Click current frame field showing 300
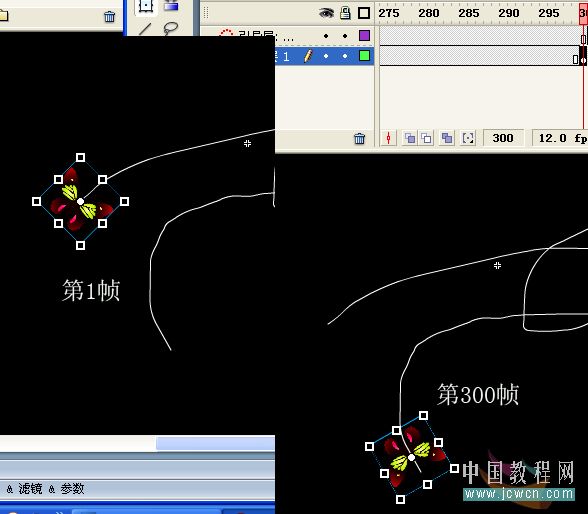The height and width of the screenshot is (514, 588). point(503,138)
